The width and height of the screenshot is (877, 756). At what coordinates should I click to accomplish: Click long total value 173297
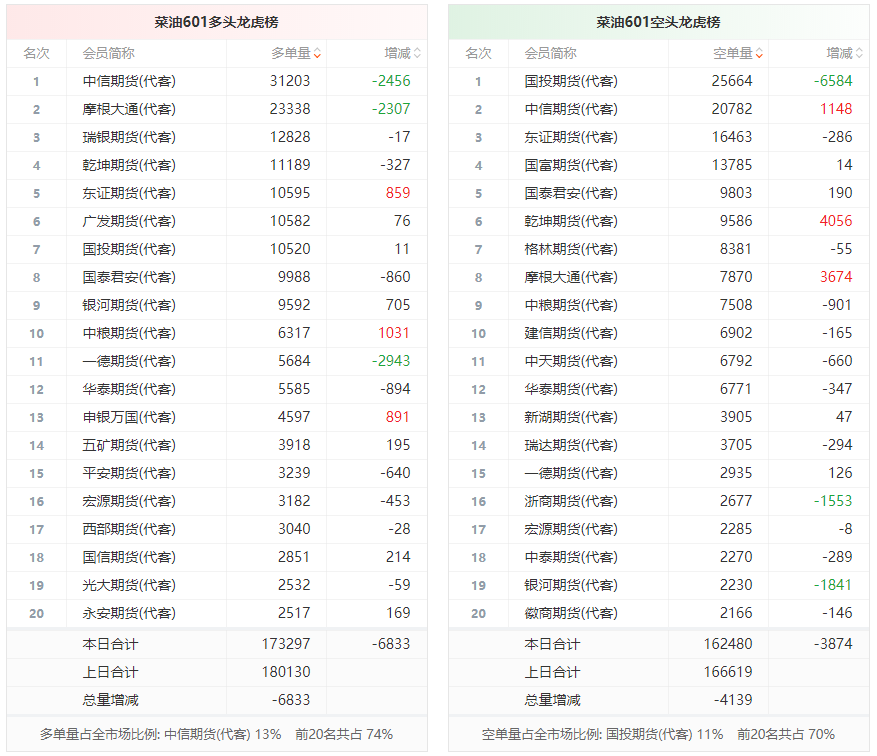tap(286, 644)
